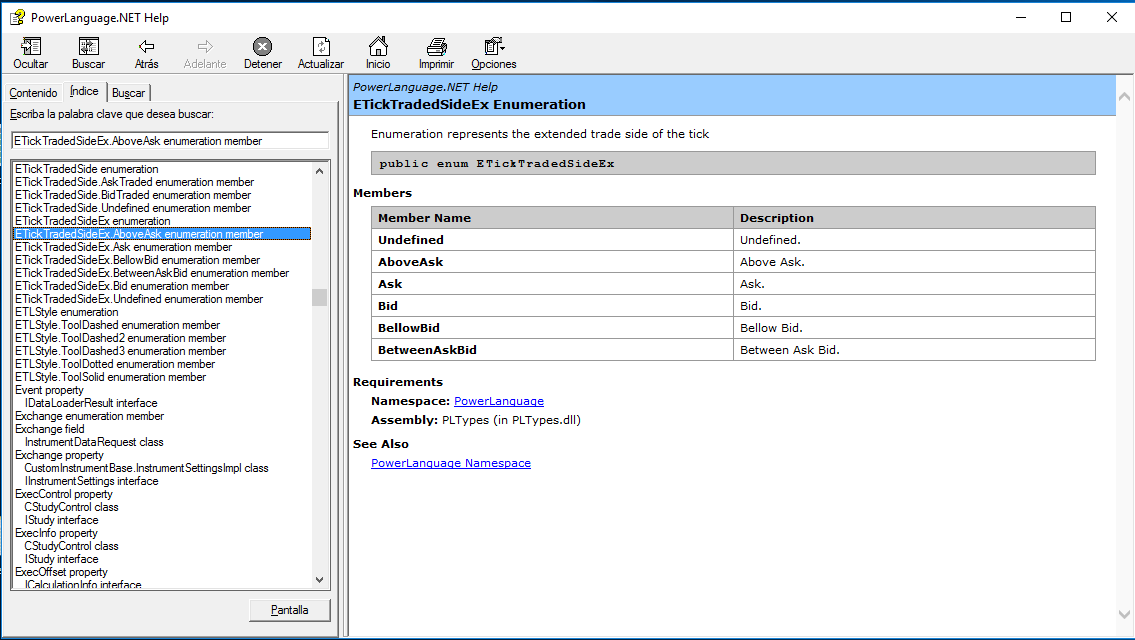Stop loading with the Detener icon
Viewport: 1135px width, 640px height.
(262, 47)
